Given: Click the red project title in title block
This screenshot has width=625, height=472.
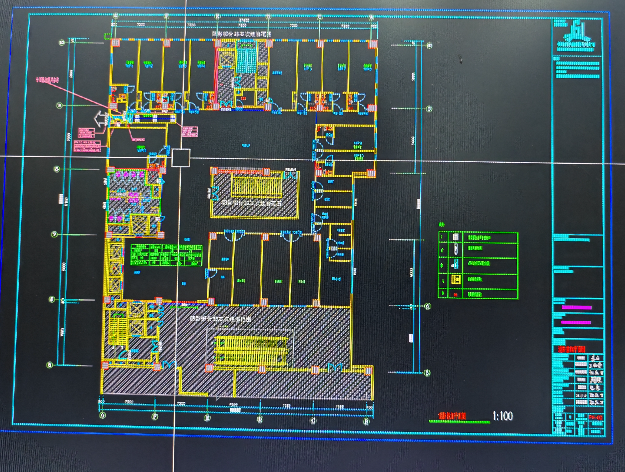Looking at the screenshot, I should [x=572, y=350].
